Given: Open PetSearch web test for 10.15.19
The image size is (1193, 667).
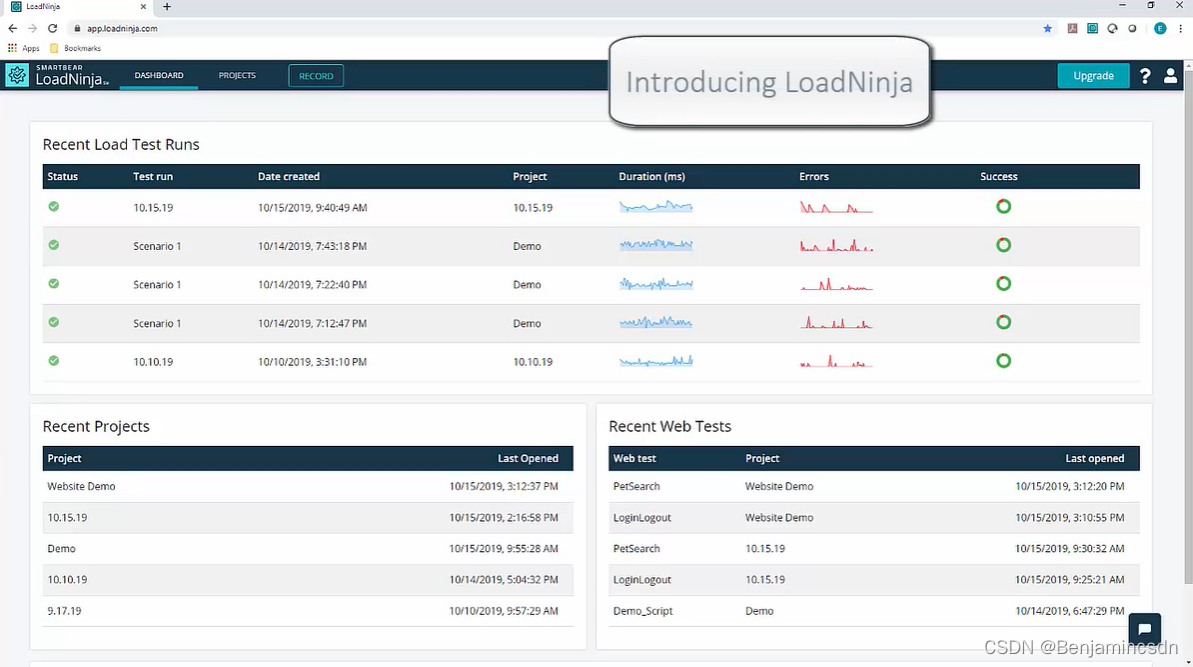Looking at the screenshot, I should (636, 548).
